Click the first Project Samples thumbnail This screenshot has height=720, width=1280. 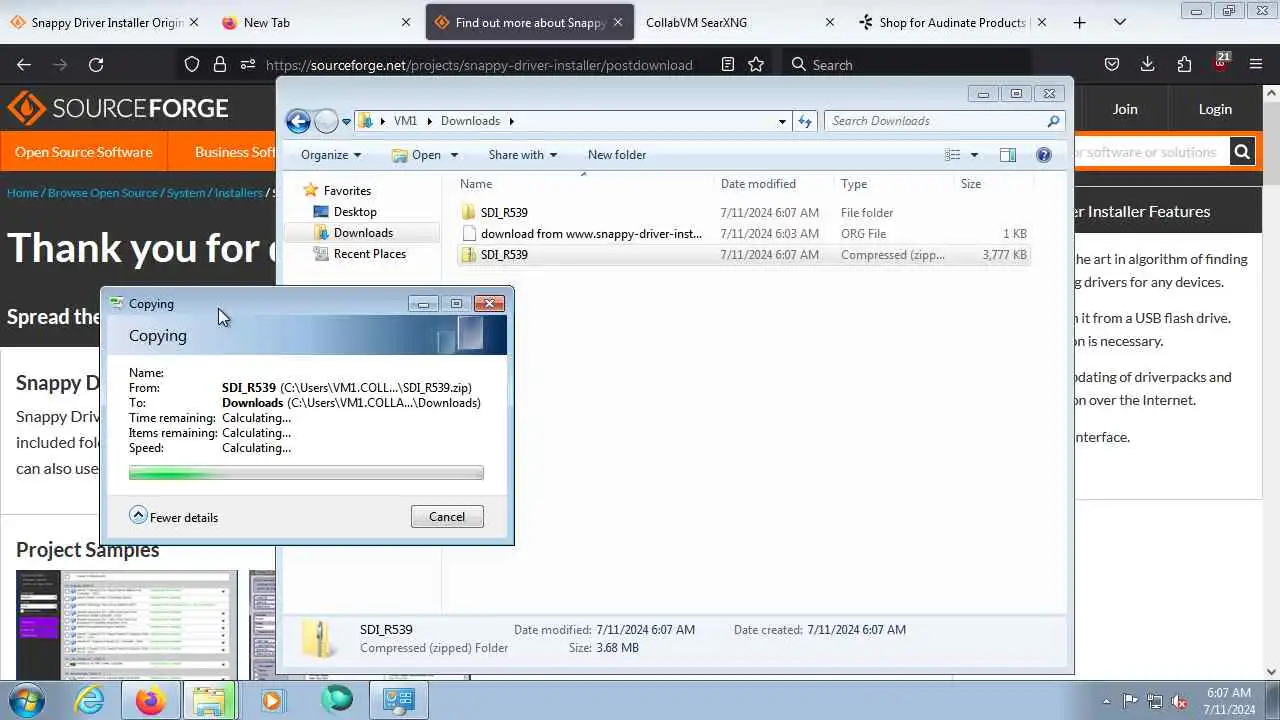127,625
